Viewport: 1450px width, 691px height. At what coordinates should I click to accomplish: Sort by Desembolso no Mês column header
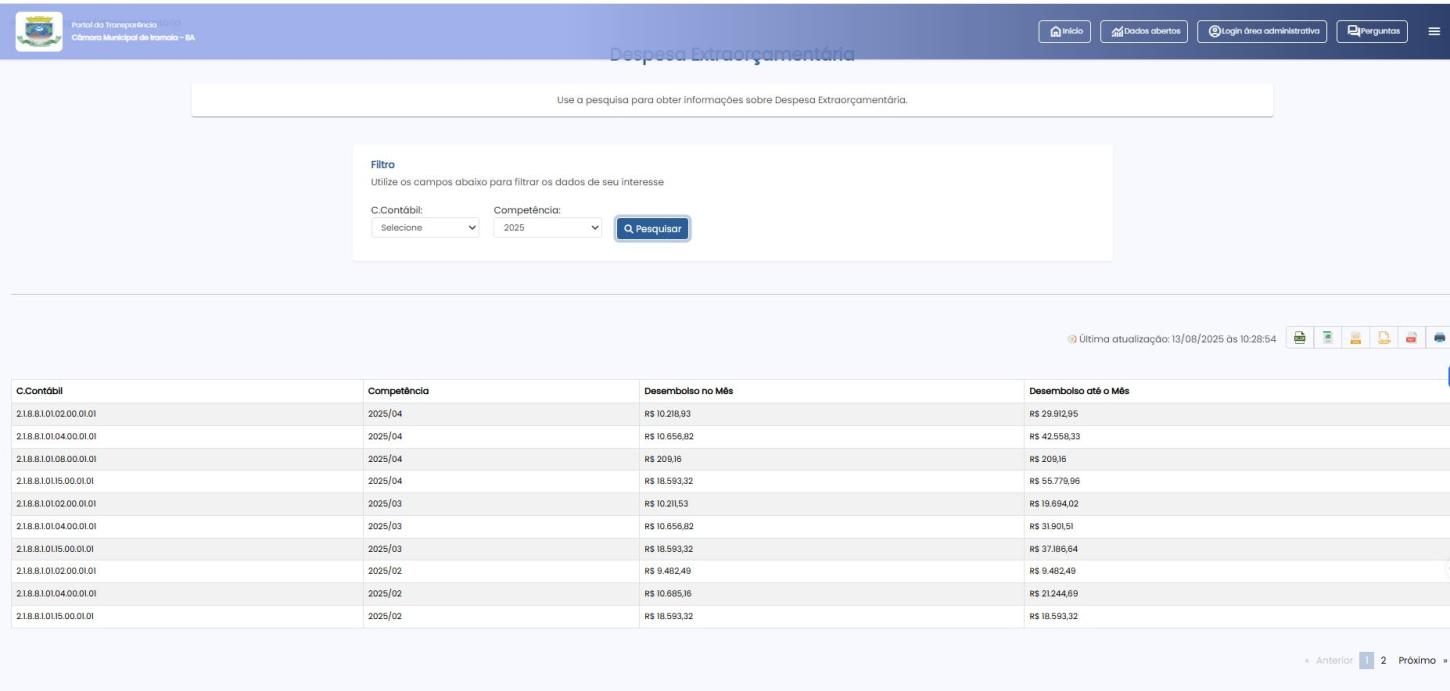click(x=691, y=391)
